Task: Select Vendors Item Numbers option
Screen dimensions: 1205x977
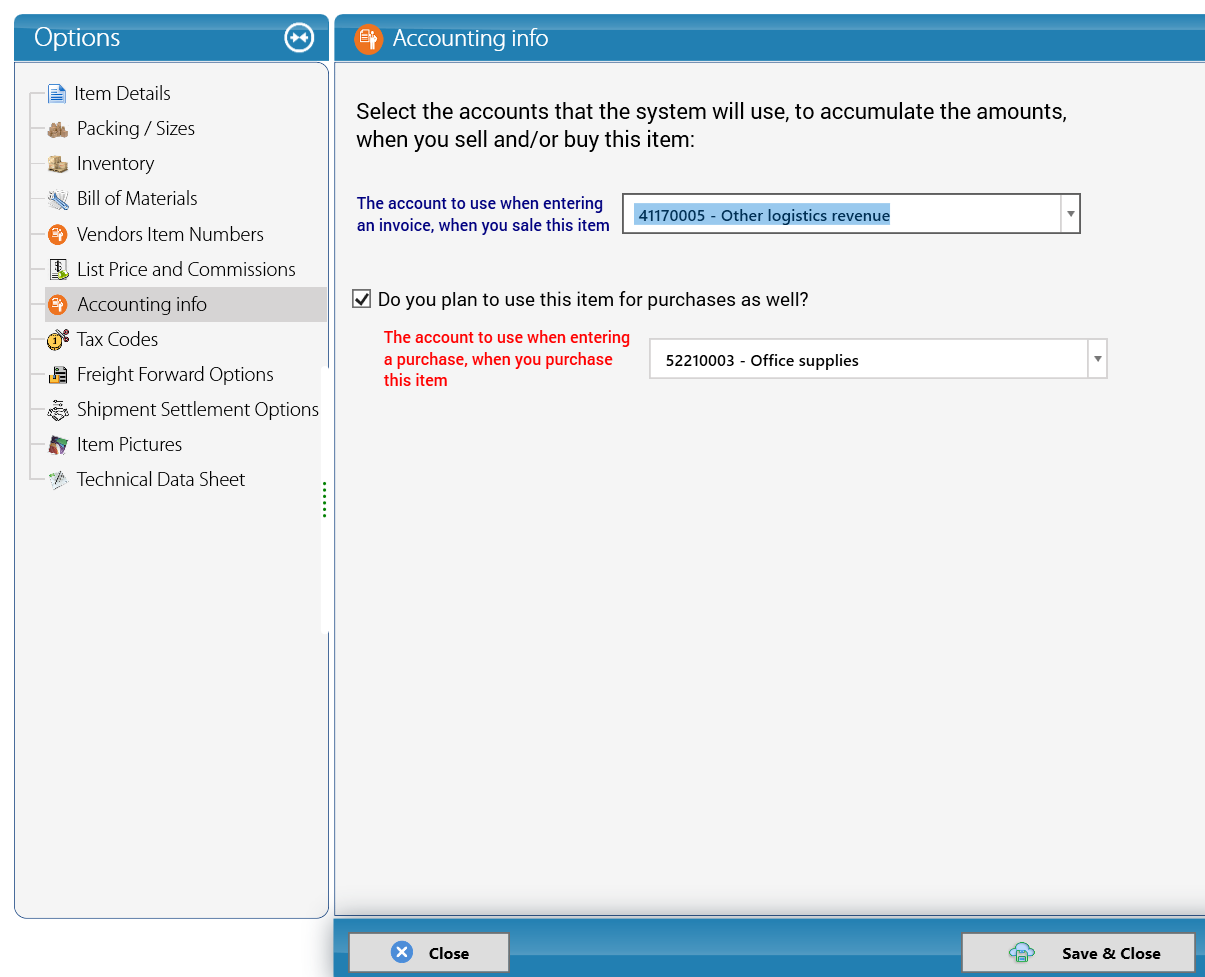Action: (x=170, y=235)
